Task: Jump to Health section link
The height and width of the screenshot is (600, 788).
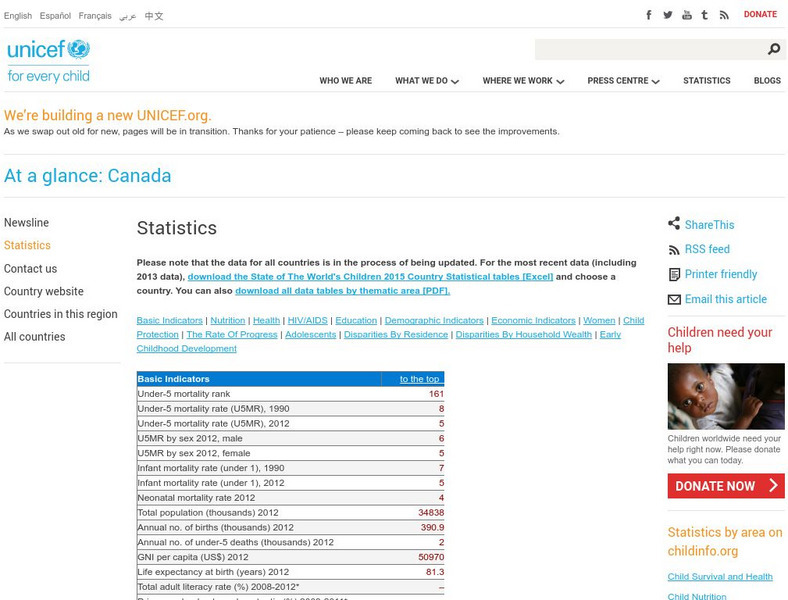Action: coord(266,320)
